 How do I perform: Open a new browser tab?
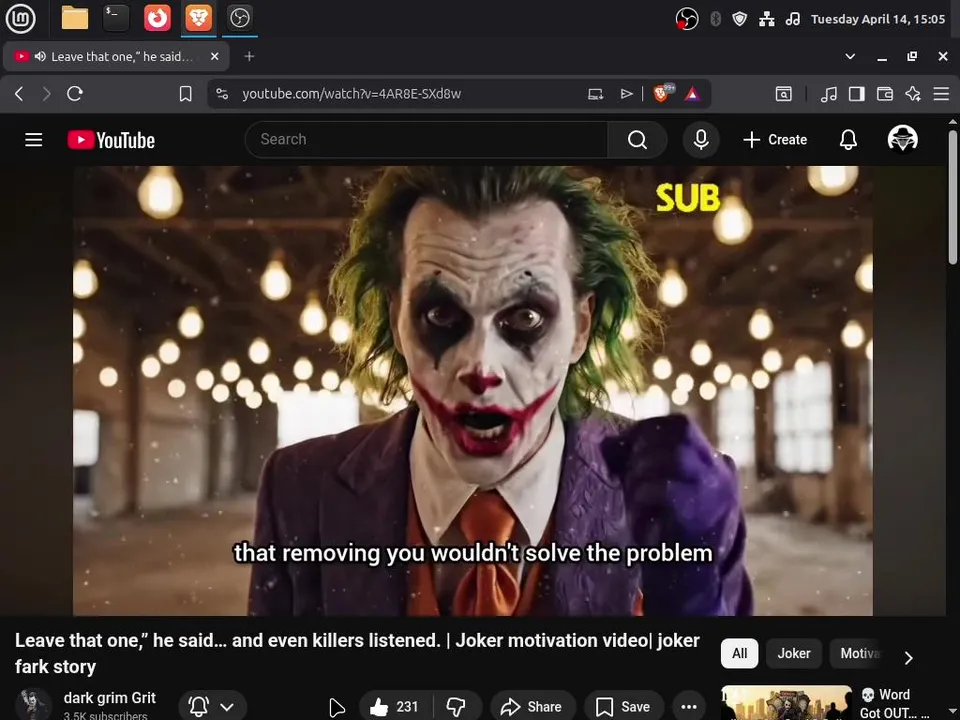click(249, 56)
